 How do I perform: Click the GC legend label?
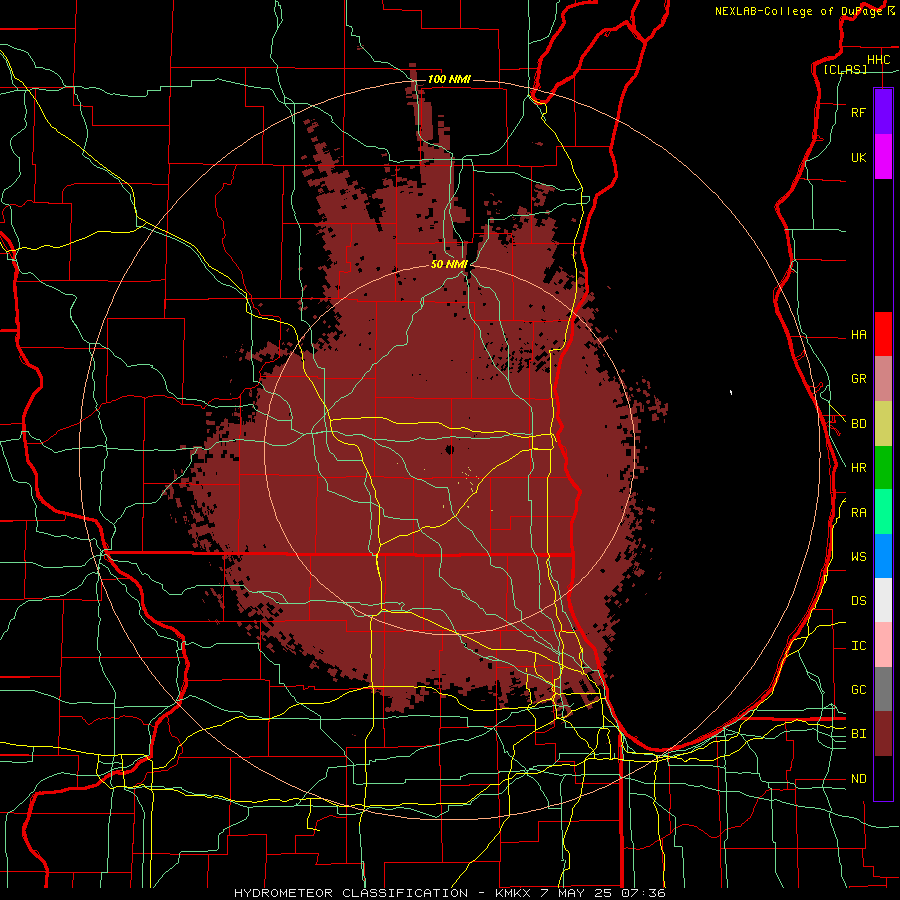click(858, 689)
